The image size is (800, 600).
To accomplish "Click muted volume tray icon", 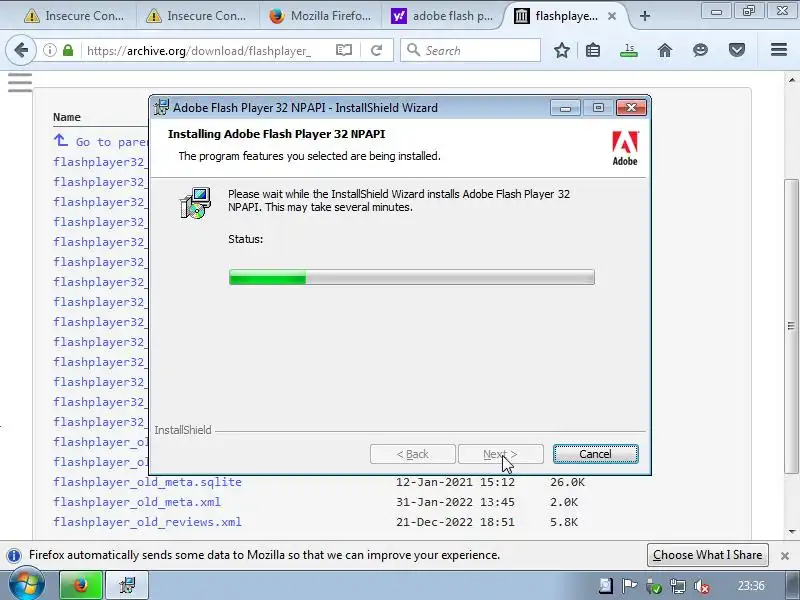I will pos(702,586).
